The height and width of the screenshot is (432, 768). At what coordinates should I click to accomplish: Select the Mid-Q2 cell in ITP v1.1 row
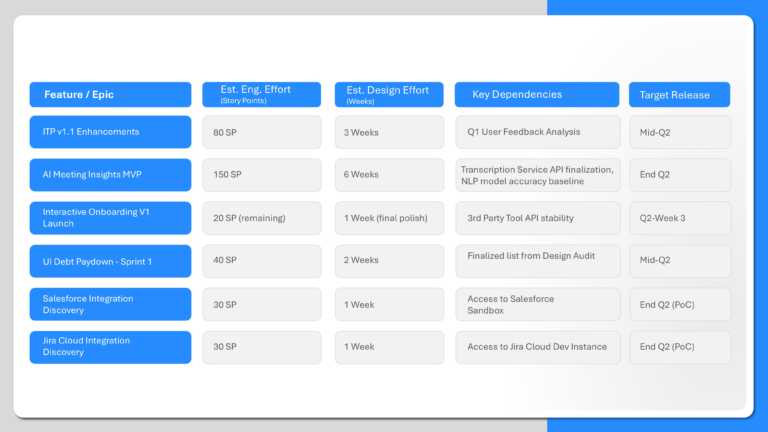[680, 132]
